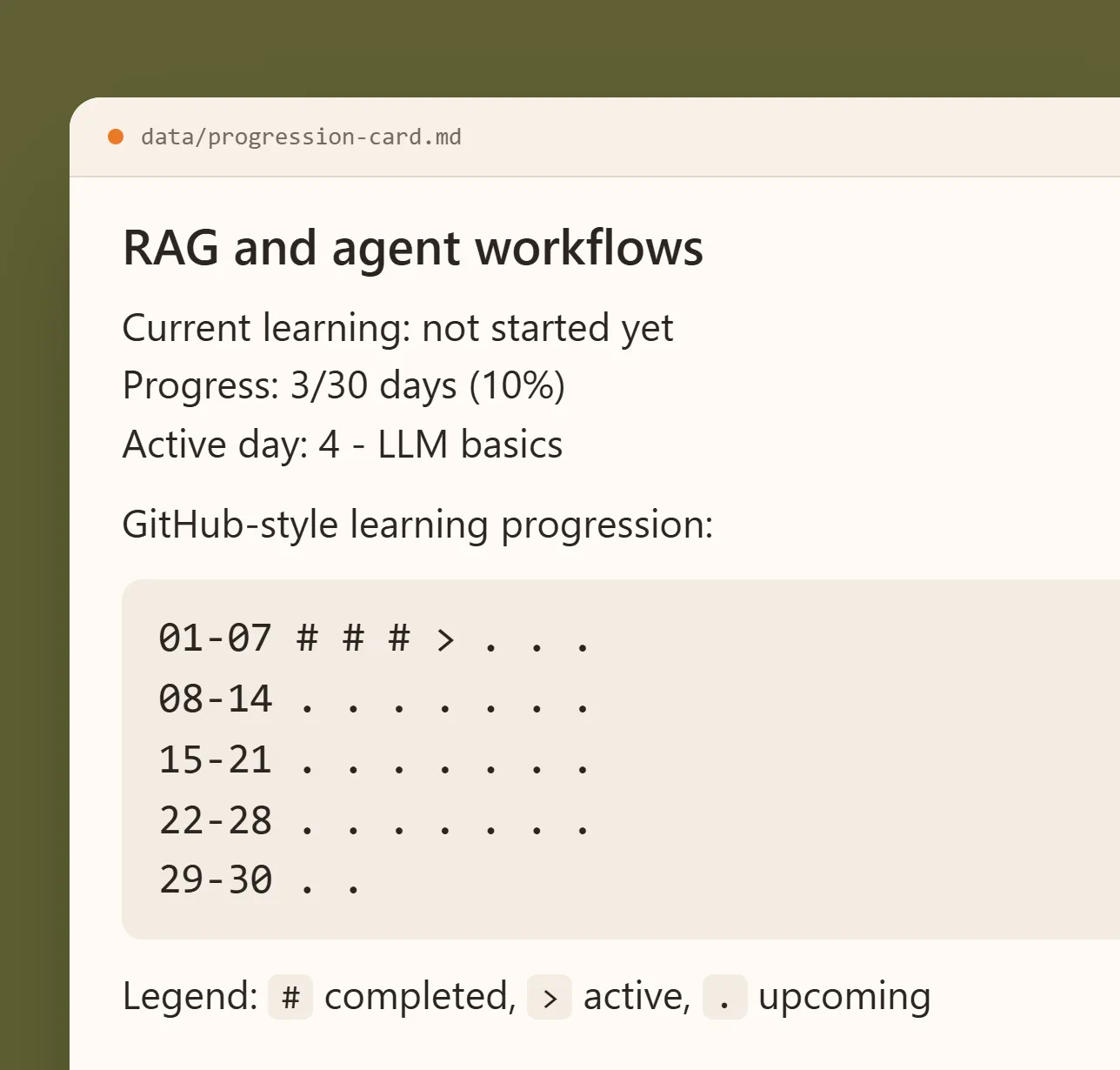Viewport: 1120px width, 1070px height.
Task: Click the heading RAG and agent workflows
Action: 413,249
